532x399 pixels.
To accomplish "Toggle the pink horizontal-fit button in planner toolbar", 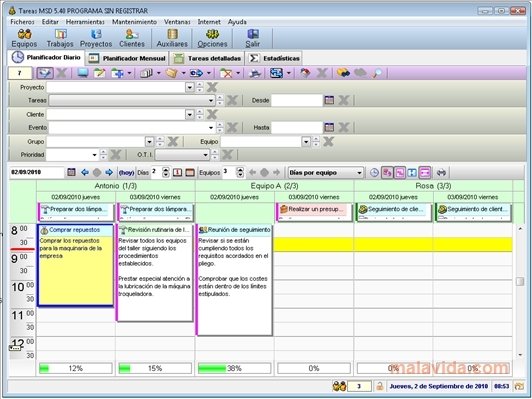I will point(425,172).
